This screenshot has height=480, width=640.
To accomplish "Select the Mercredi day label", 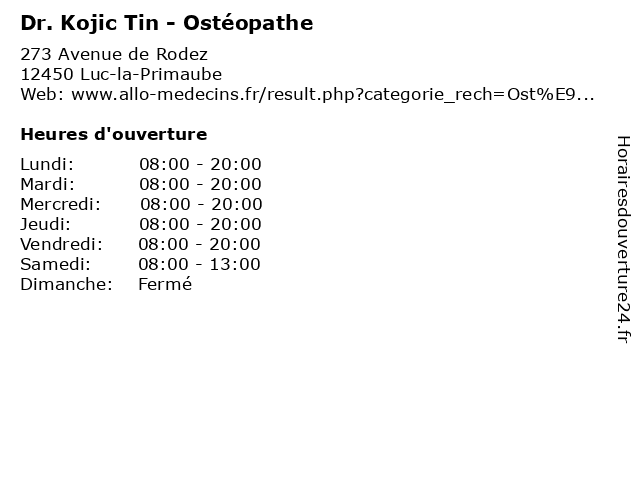I will click(60, 204).
